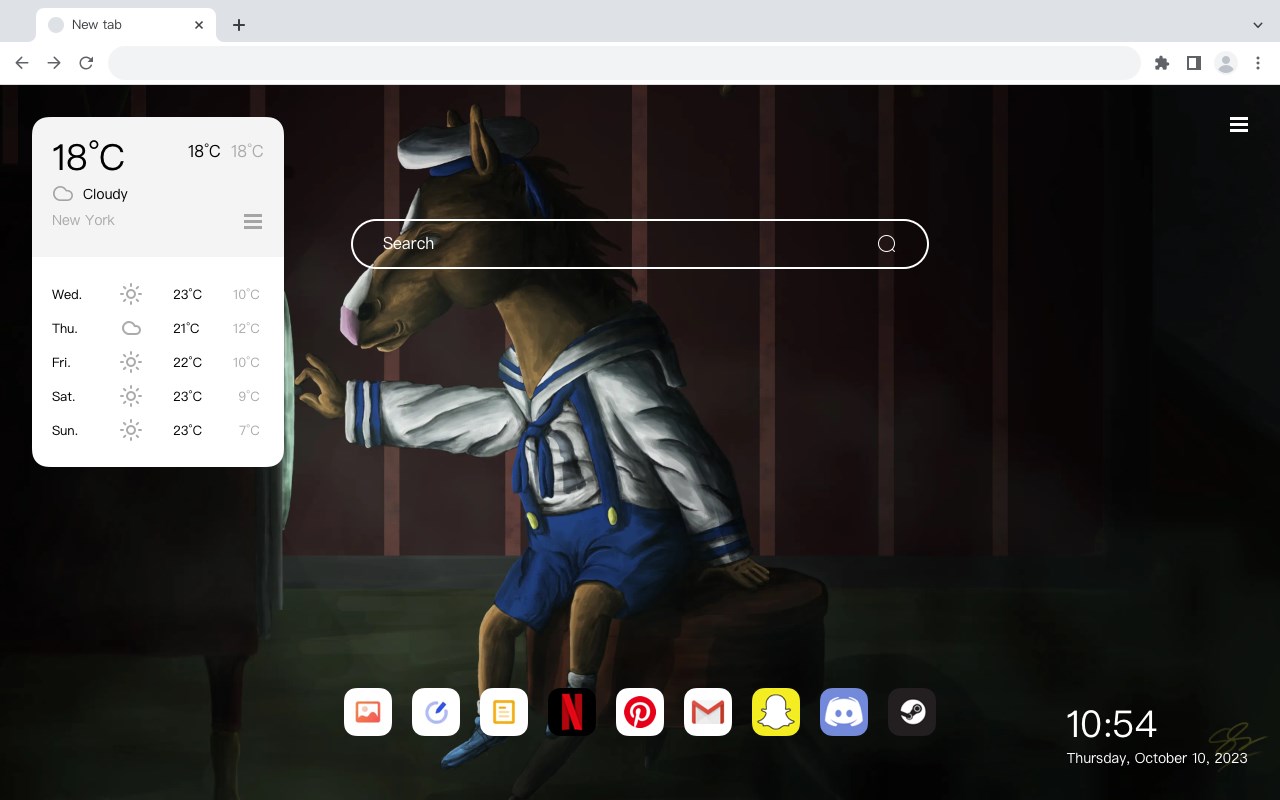1280x800 pixels.
Task: Click the Wednesday sunny weather icon
Action: point(131,294)
